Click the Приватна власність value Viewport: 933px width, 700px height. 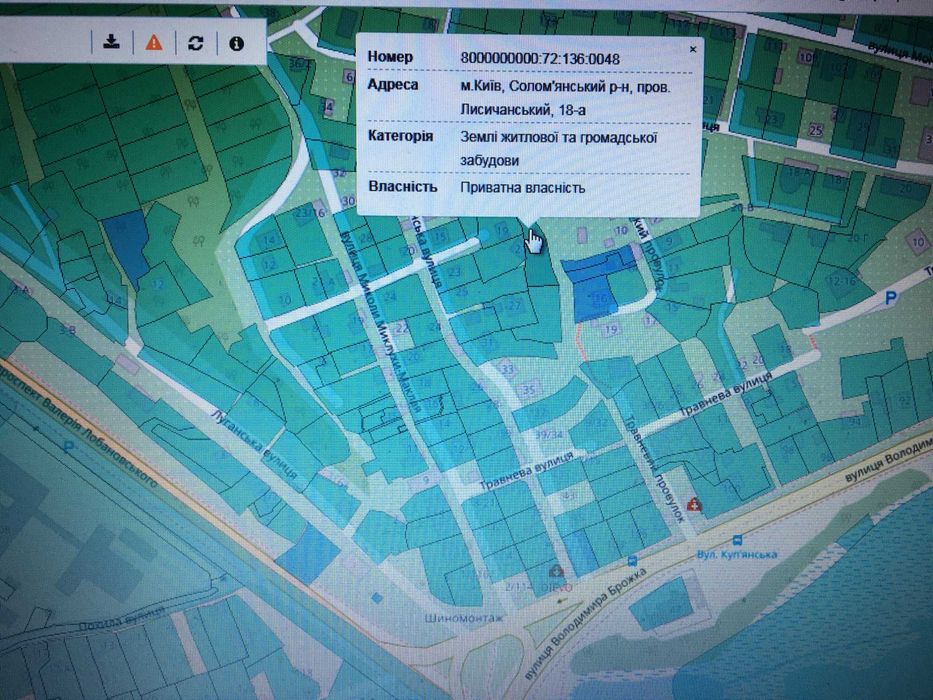point(522,188)
